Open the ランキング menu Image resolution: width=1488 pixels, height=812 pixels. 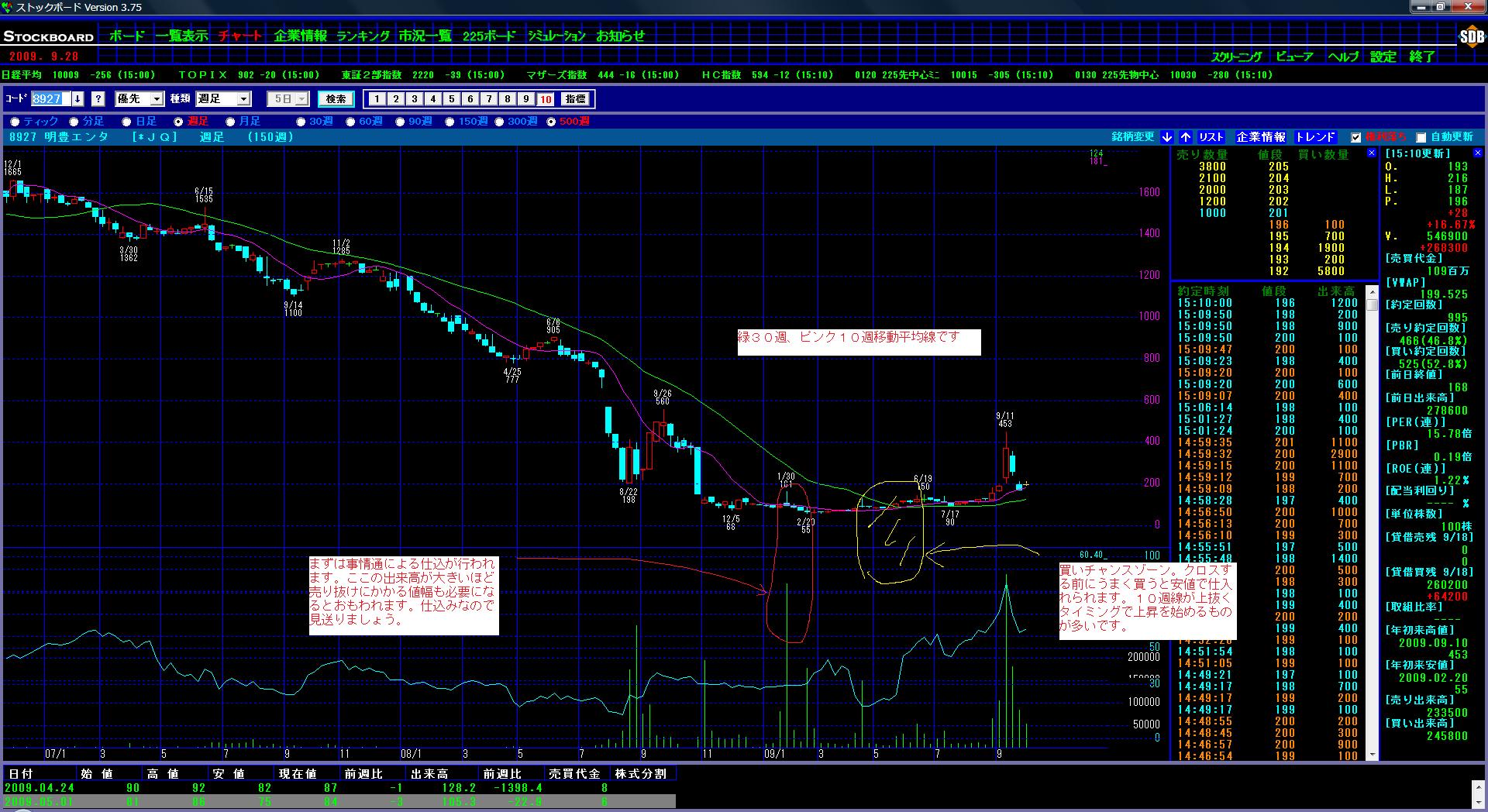363,36
